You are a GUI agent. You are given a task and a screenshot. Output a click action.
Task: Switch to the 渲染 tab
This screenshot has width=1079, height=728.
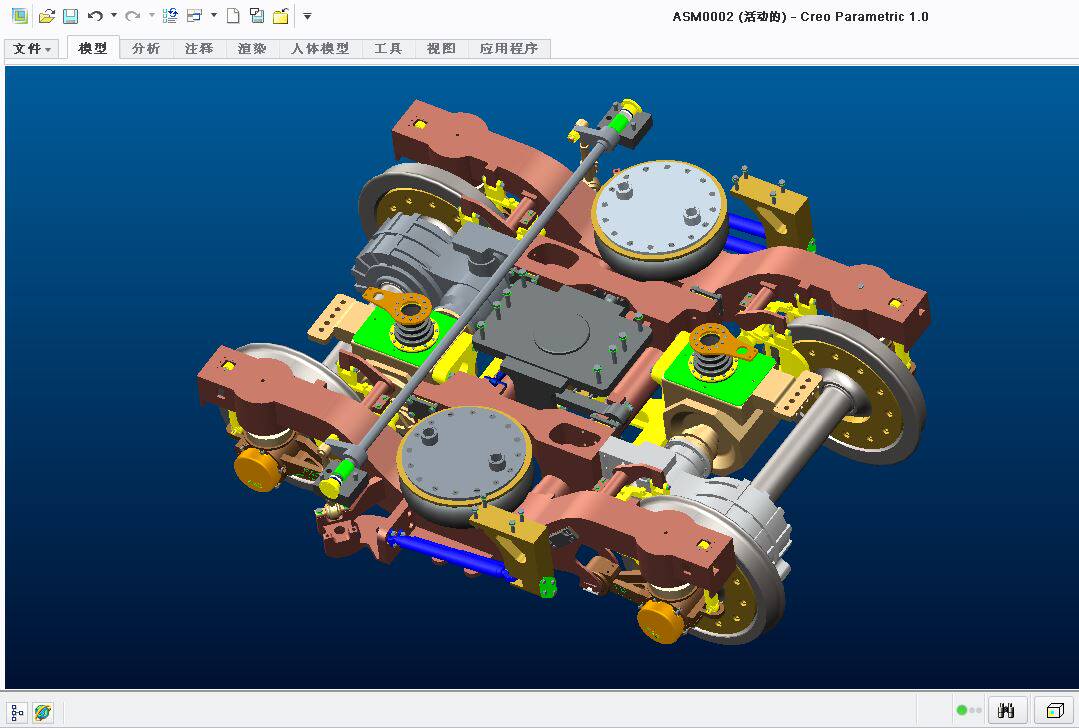point(252,49)
